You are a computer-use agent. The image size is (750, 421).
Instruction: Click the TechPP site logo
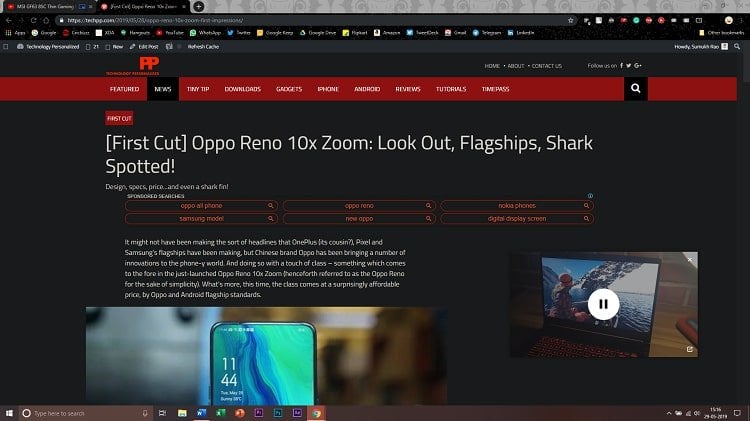133,66
